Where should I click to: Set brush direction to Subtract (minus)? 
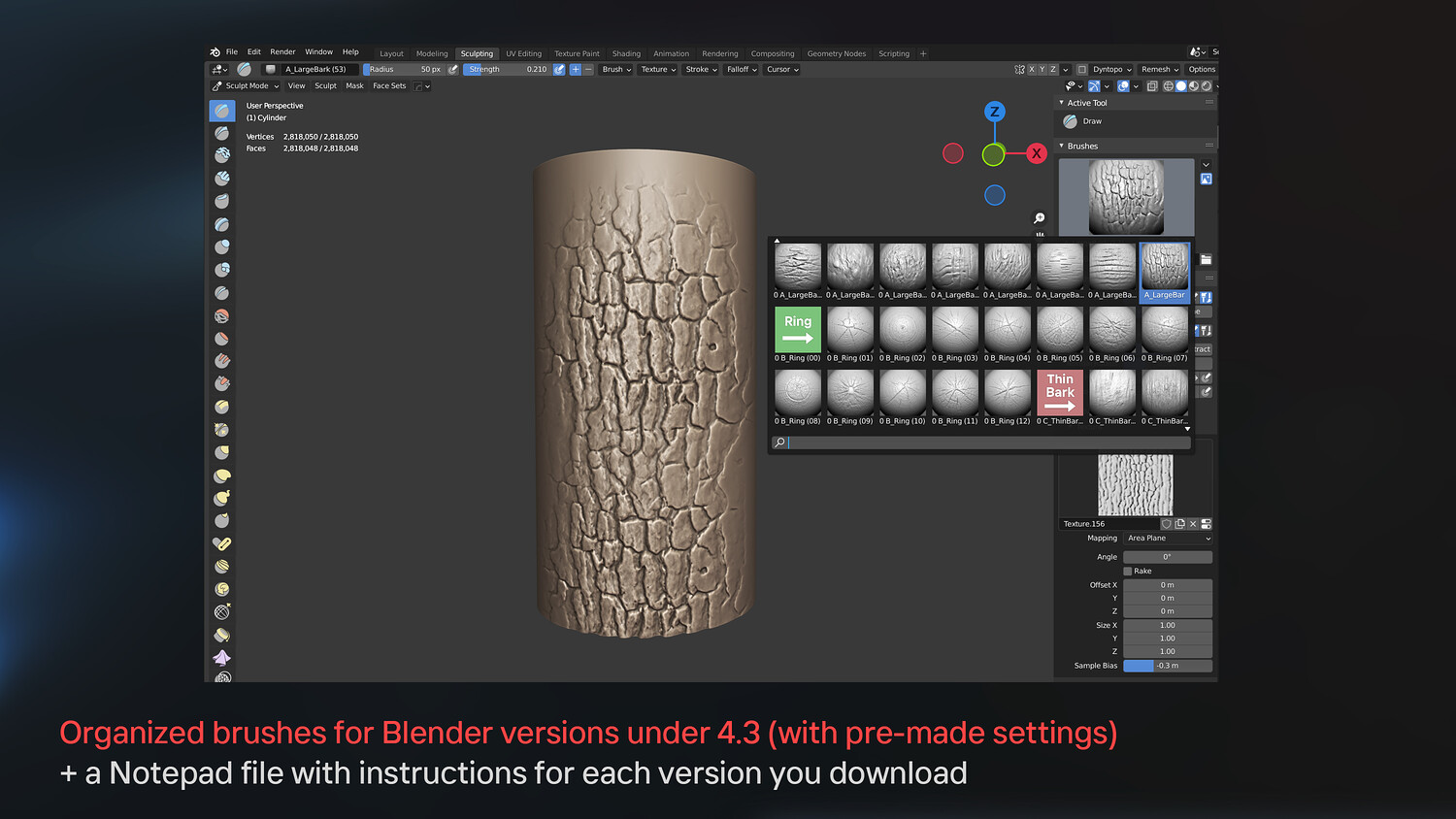588,70
